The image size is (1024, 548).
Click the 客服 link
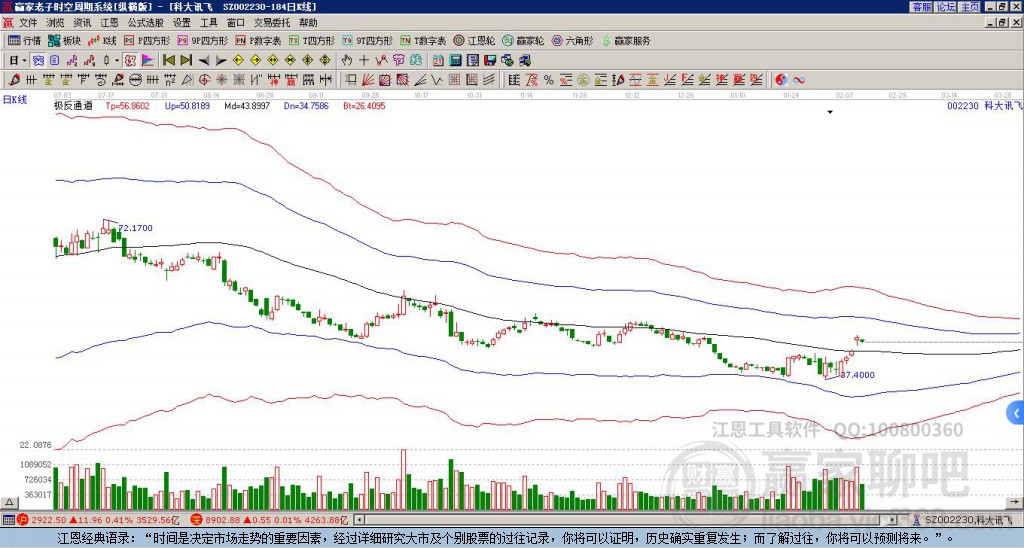[921, 7]
